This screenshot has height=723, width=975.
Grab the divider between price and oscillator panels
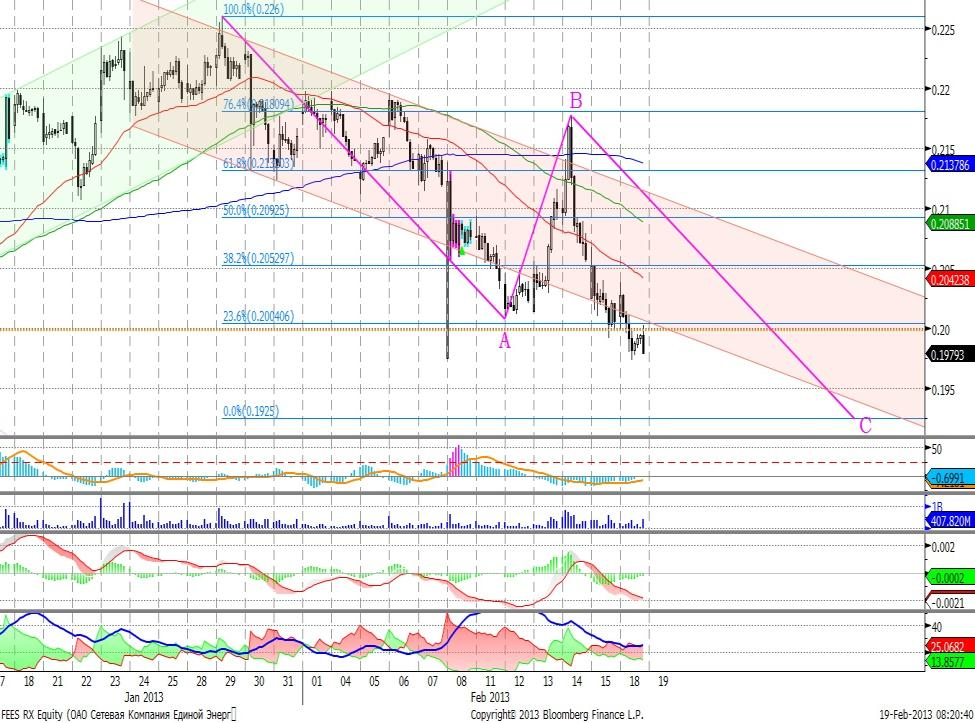tap(487, 438)
